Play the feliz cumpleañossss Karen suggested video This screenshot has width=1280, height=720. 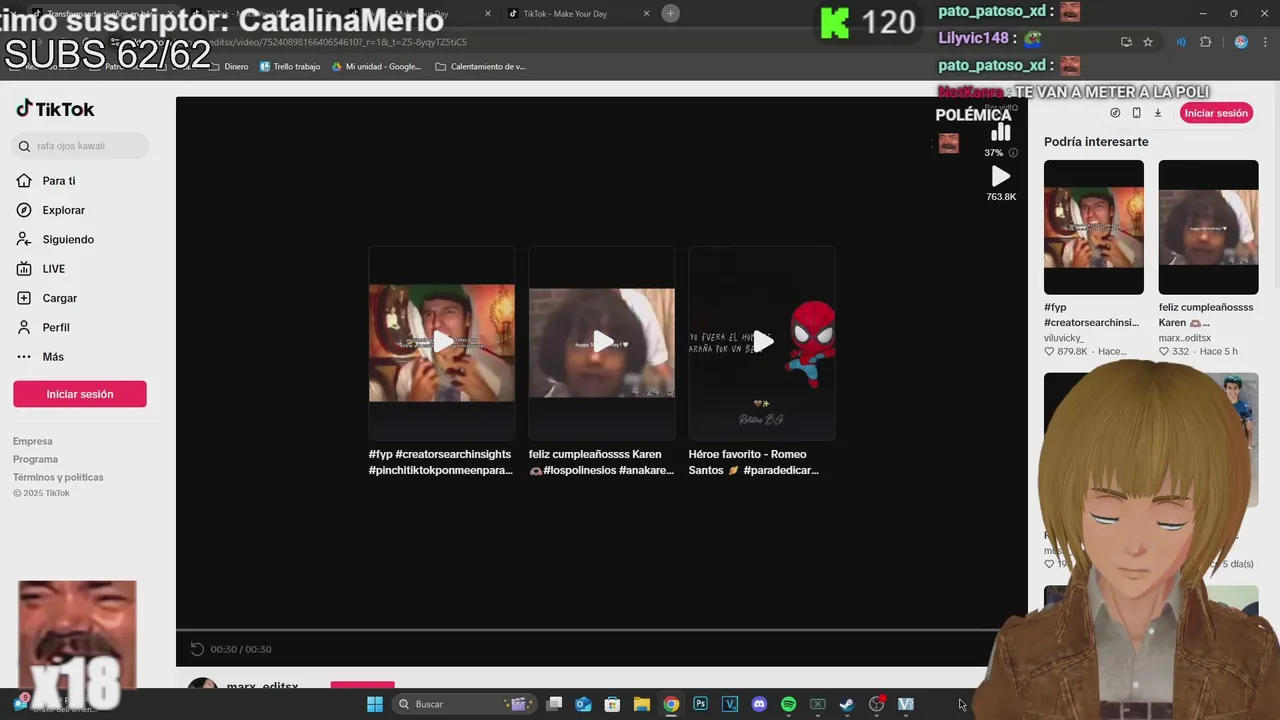click(602, 343)
